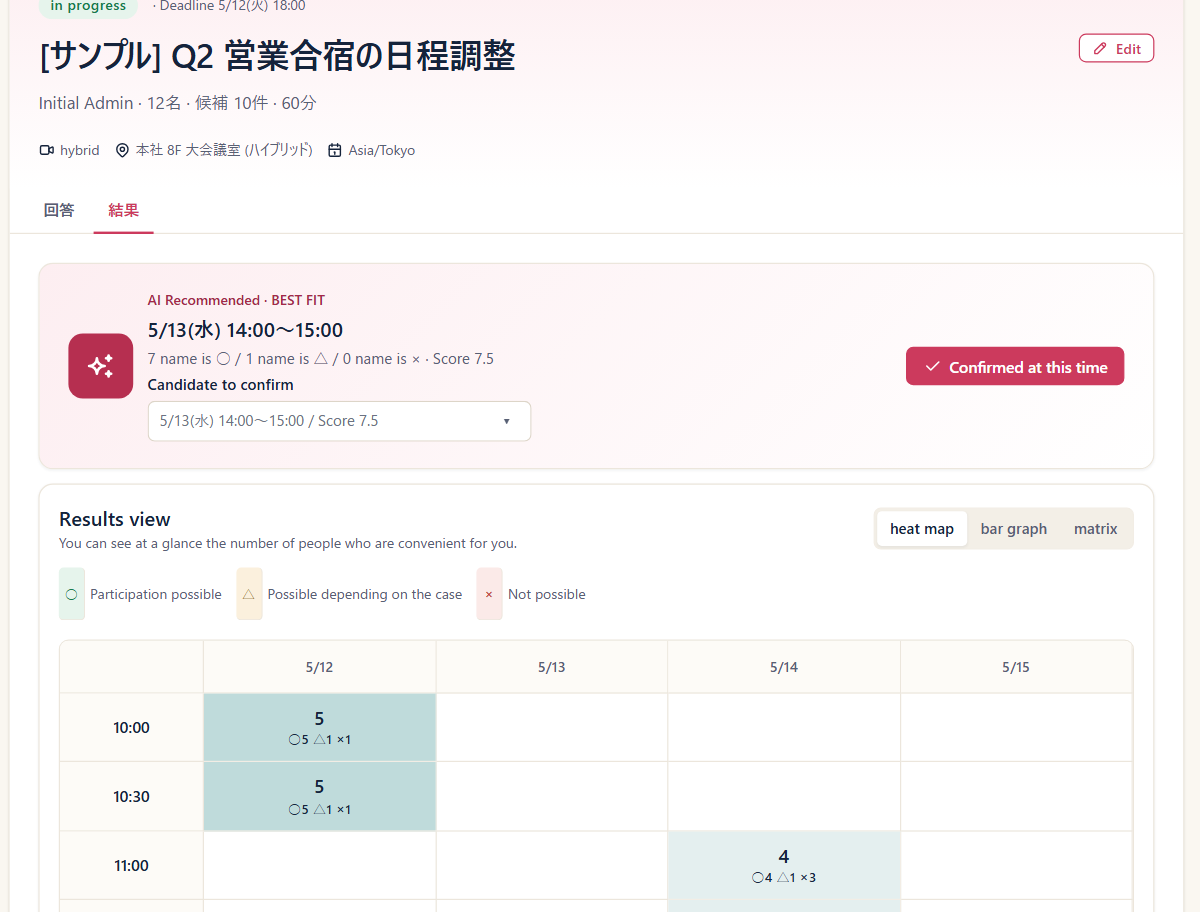
Task: Switch results view to matrix
Action: [1096, 529]
